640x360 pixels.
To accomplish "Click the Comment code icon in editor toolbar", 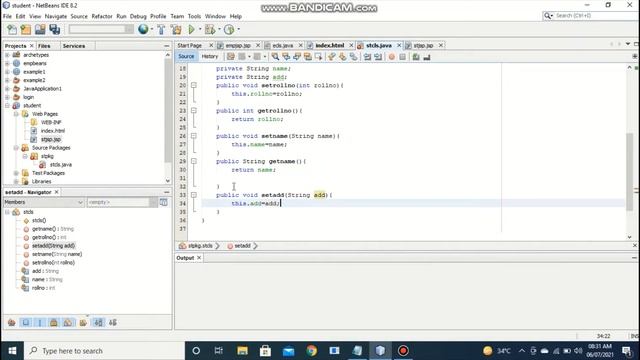I will [416, 57].
